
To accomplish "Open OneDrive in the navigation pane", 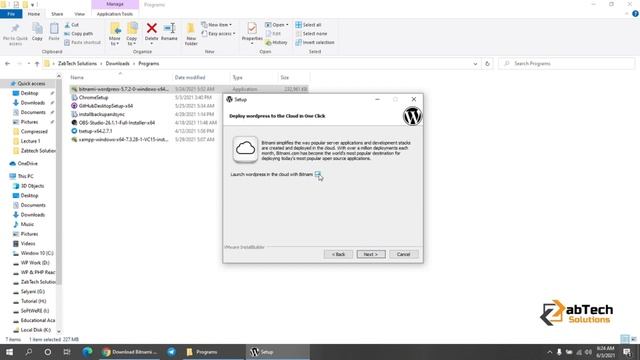I will [x=27, y=164].
